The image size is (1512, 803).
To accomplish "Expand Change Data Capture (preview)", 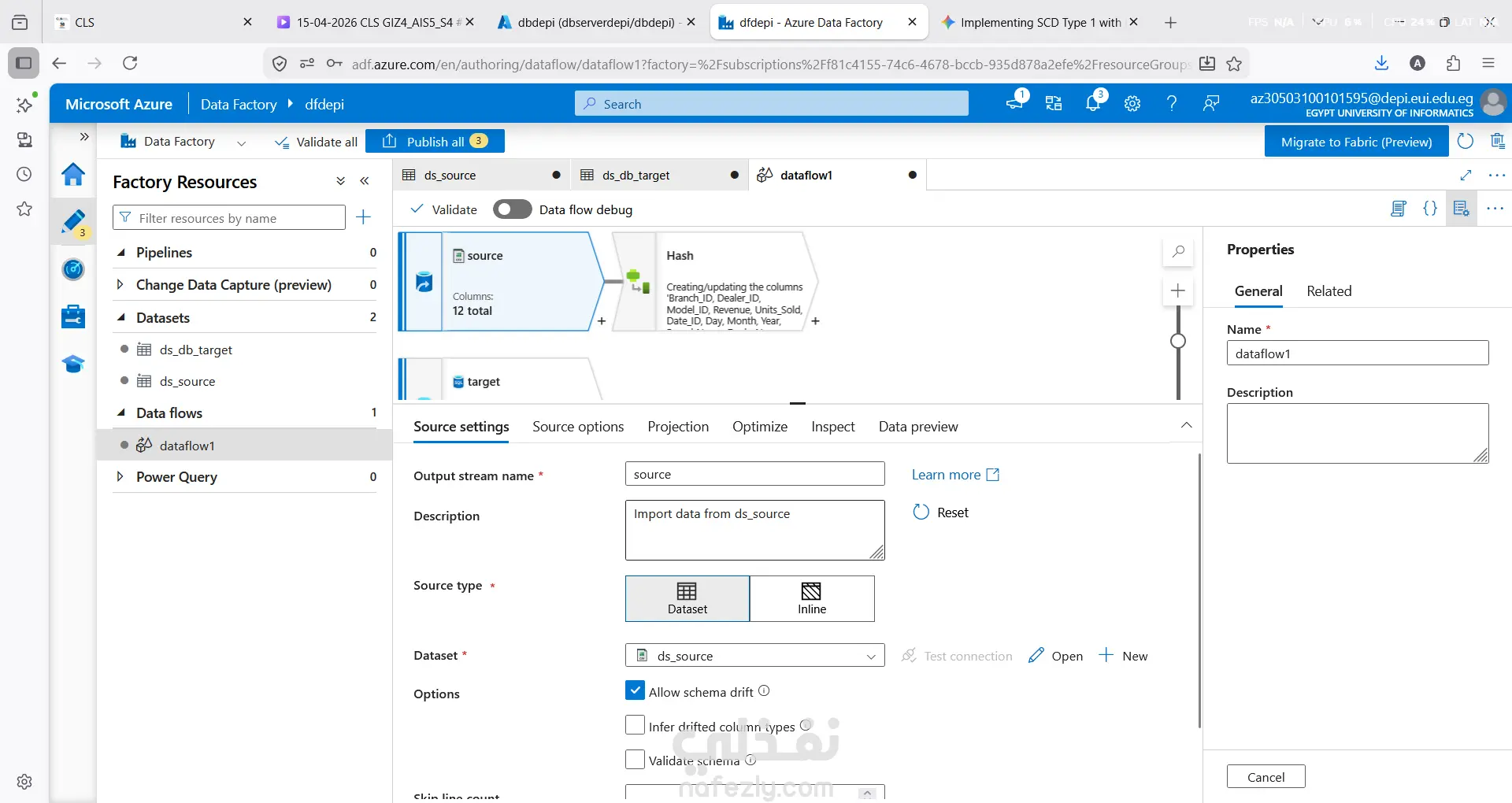I will click(120, 284).
